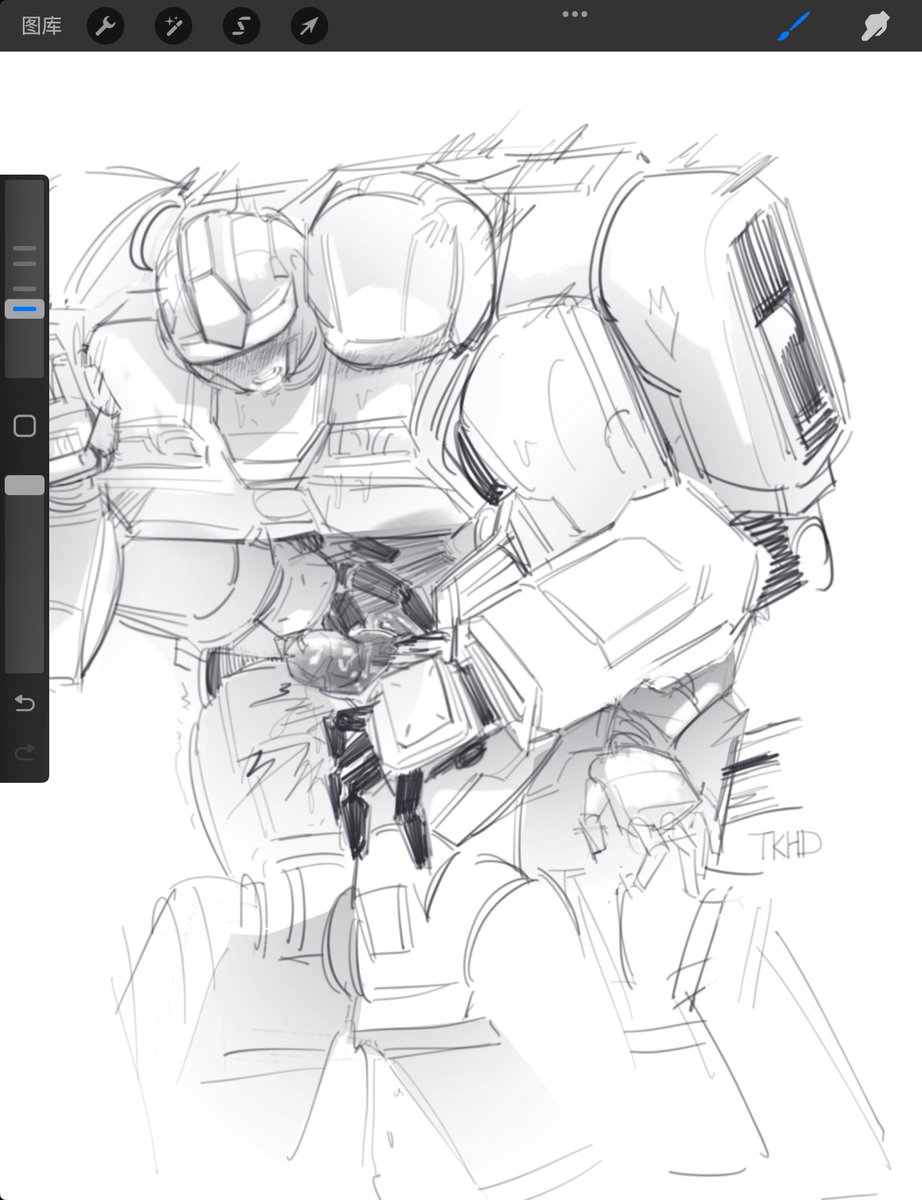
Task: Click the three-dot menu at top center
Action: coord(575,14)
